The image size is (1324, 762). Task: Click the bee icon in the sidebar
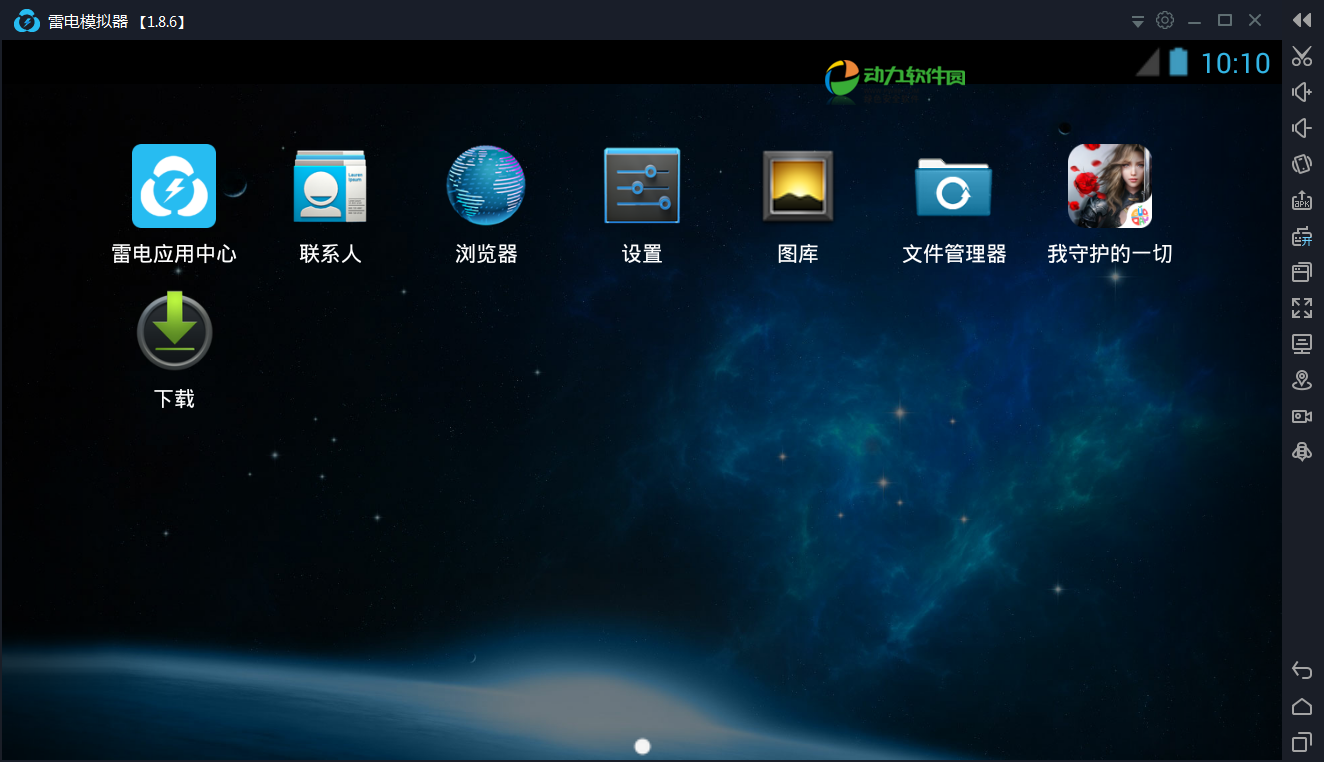pyautogui.click(x=1301, y=452)
